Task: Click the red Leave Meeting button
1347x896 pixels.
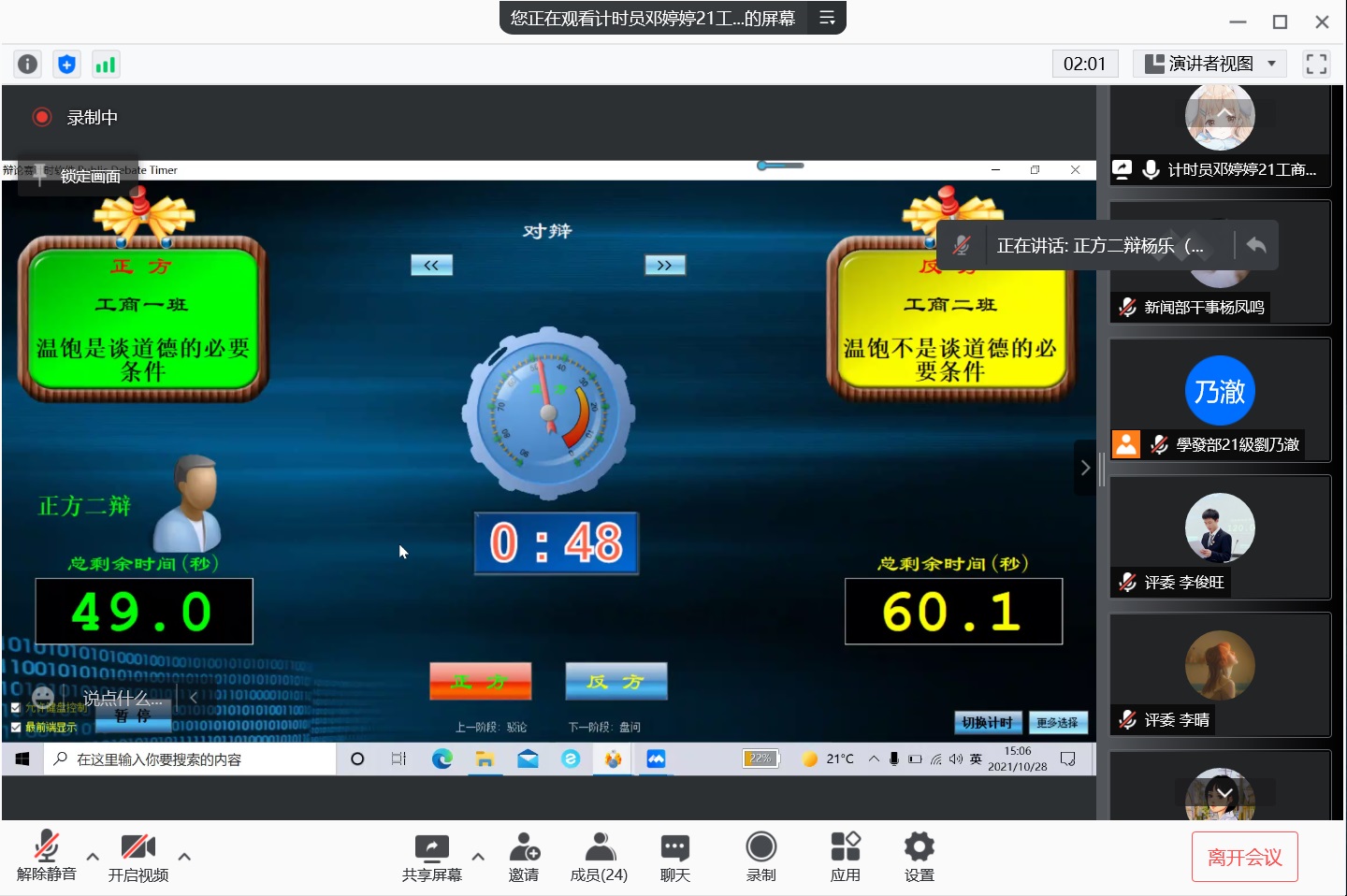Action: click(1244, 857)
